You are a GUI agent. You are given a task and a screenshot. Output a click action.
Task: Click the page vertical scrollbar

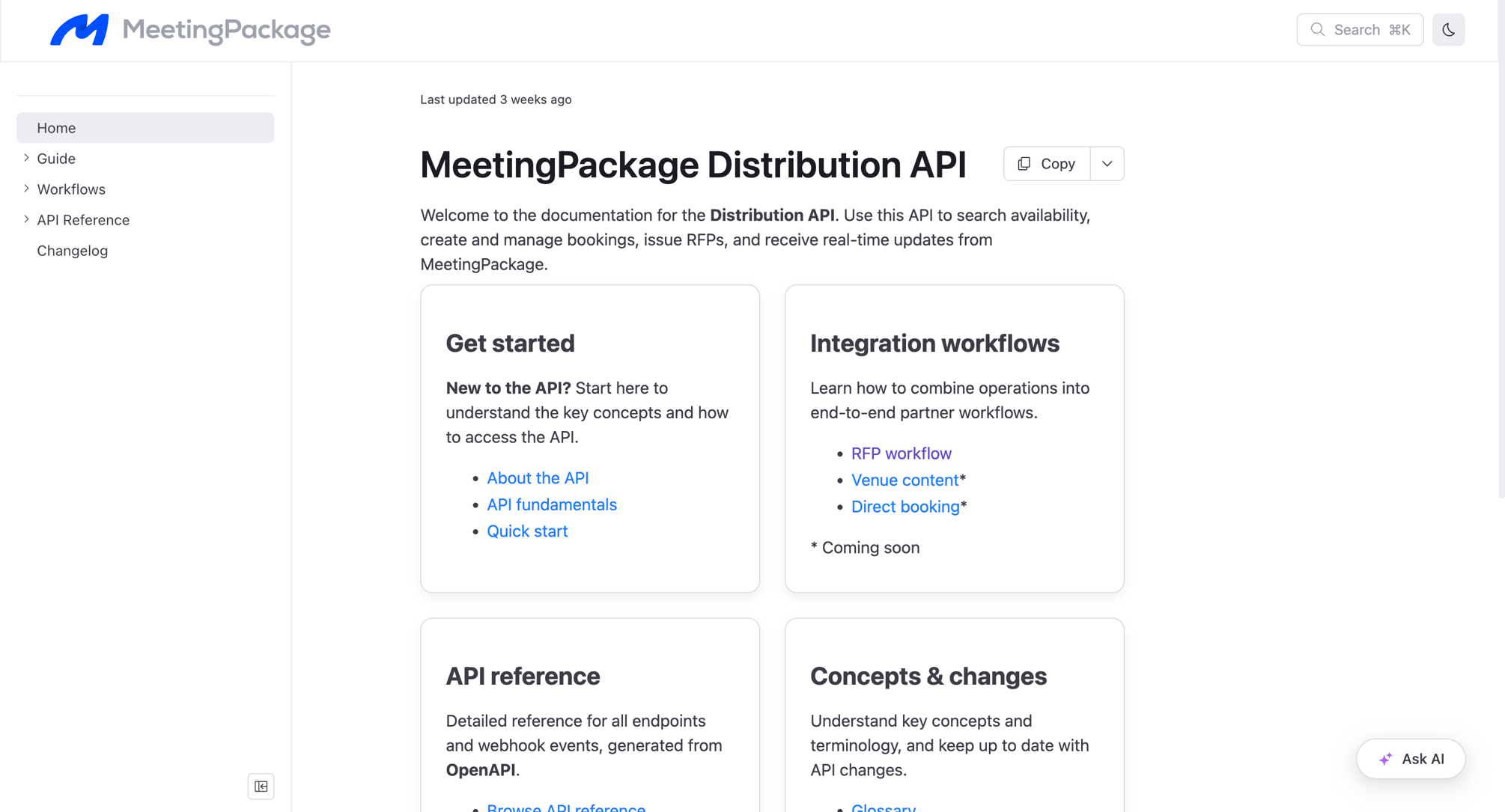1501,248
